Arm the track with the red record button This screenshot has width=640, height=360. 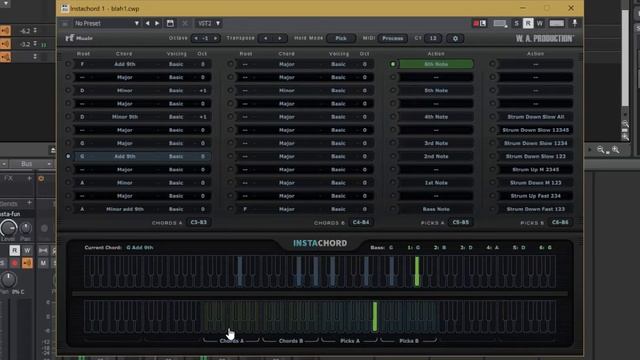(14, 263)
